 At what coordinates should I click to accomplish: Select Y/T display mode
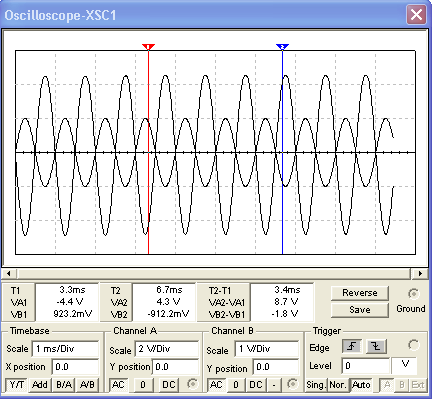click(x=17, y=385)
